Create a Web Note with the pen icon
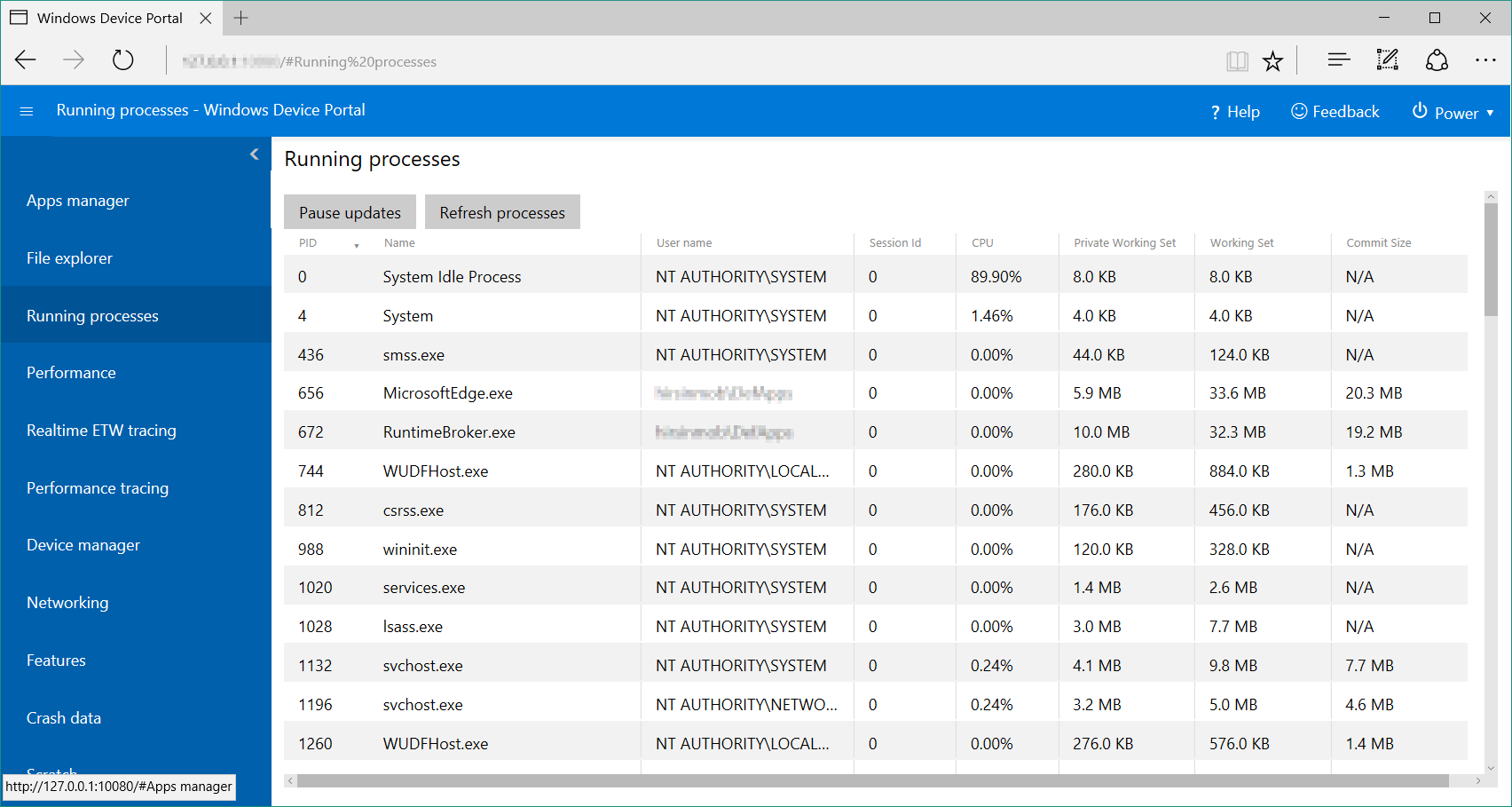The width and height of the screenshot is (1512, 807). tap(1387, 60)
